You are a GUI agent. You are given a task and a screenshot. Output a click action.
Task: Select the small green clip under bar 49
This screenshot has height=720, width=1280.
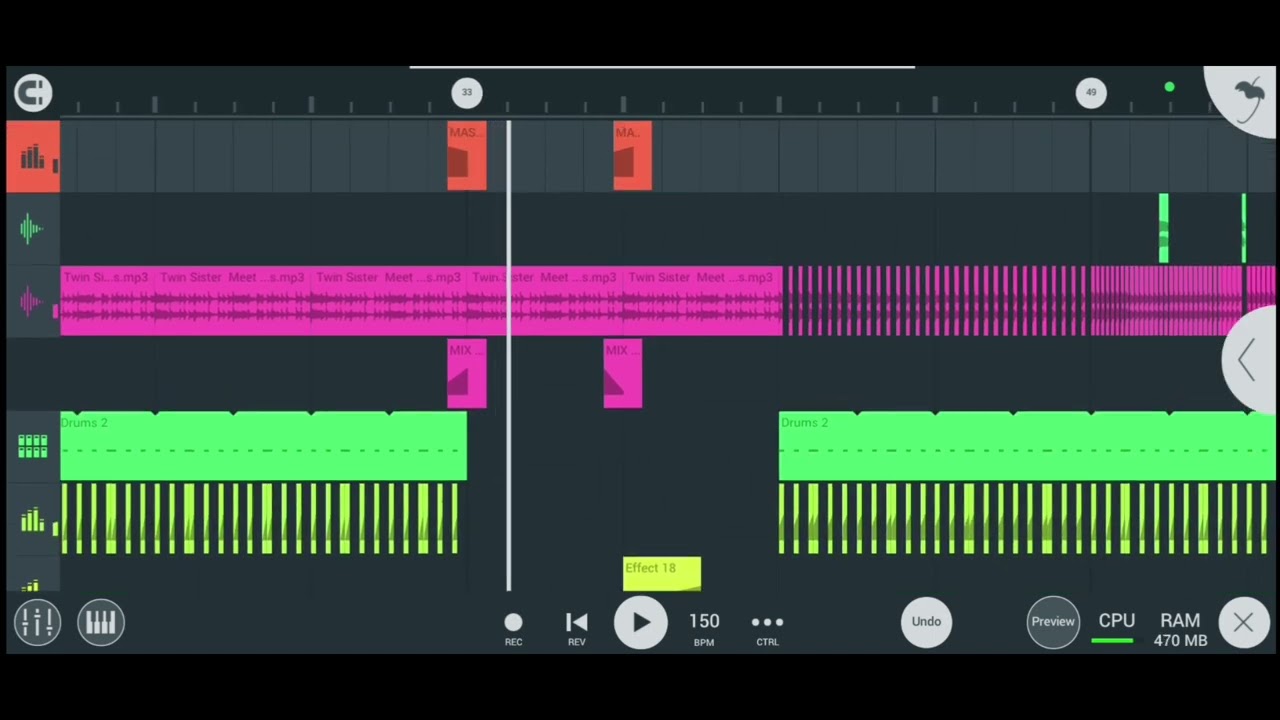(x=1163, y=229)
